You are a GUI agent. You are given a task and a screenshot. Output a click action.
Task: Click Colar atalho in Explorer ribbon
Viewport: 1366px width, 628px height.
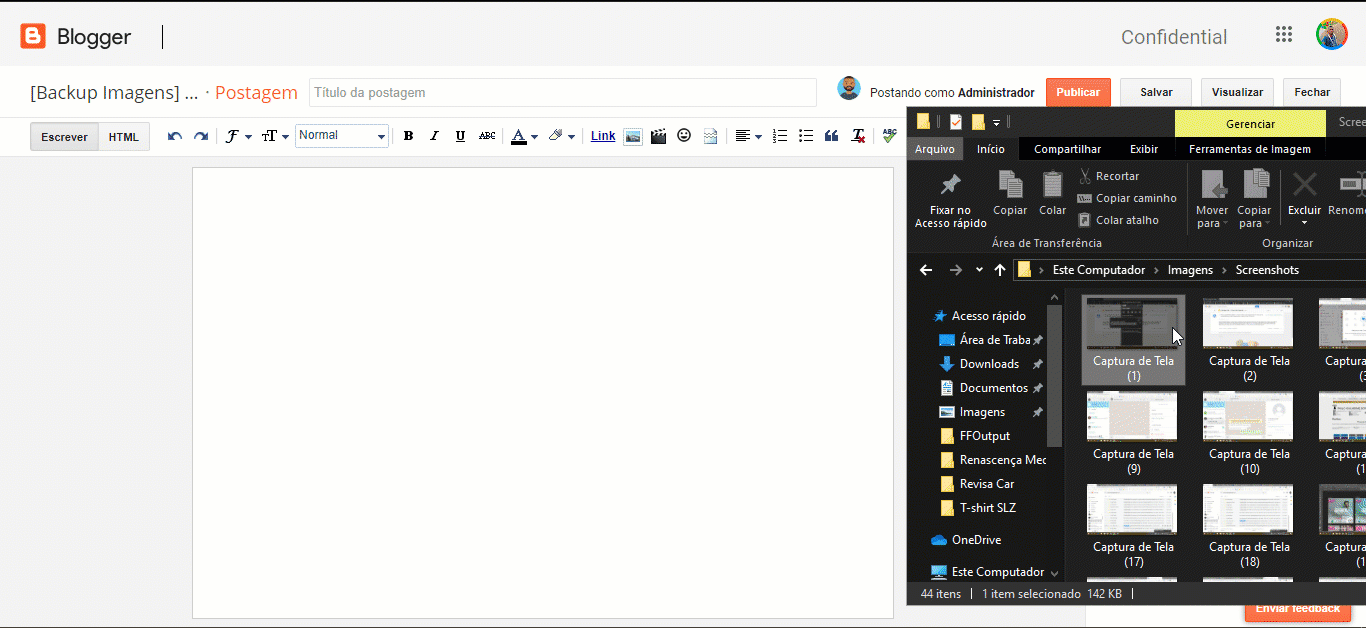click(1118, 220)
